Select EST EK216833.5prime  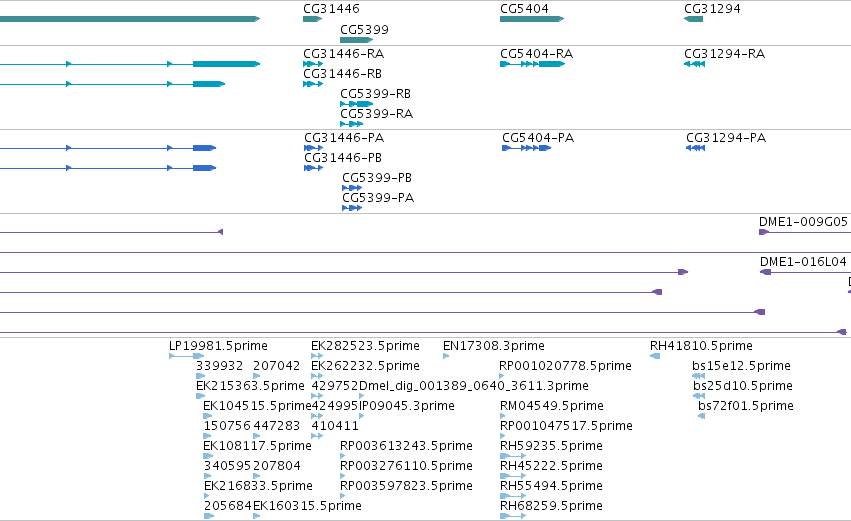coord(207,497)
